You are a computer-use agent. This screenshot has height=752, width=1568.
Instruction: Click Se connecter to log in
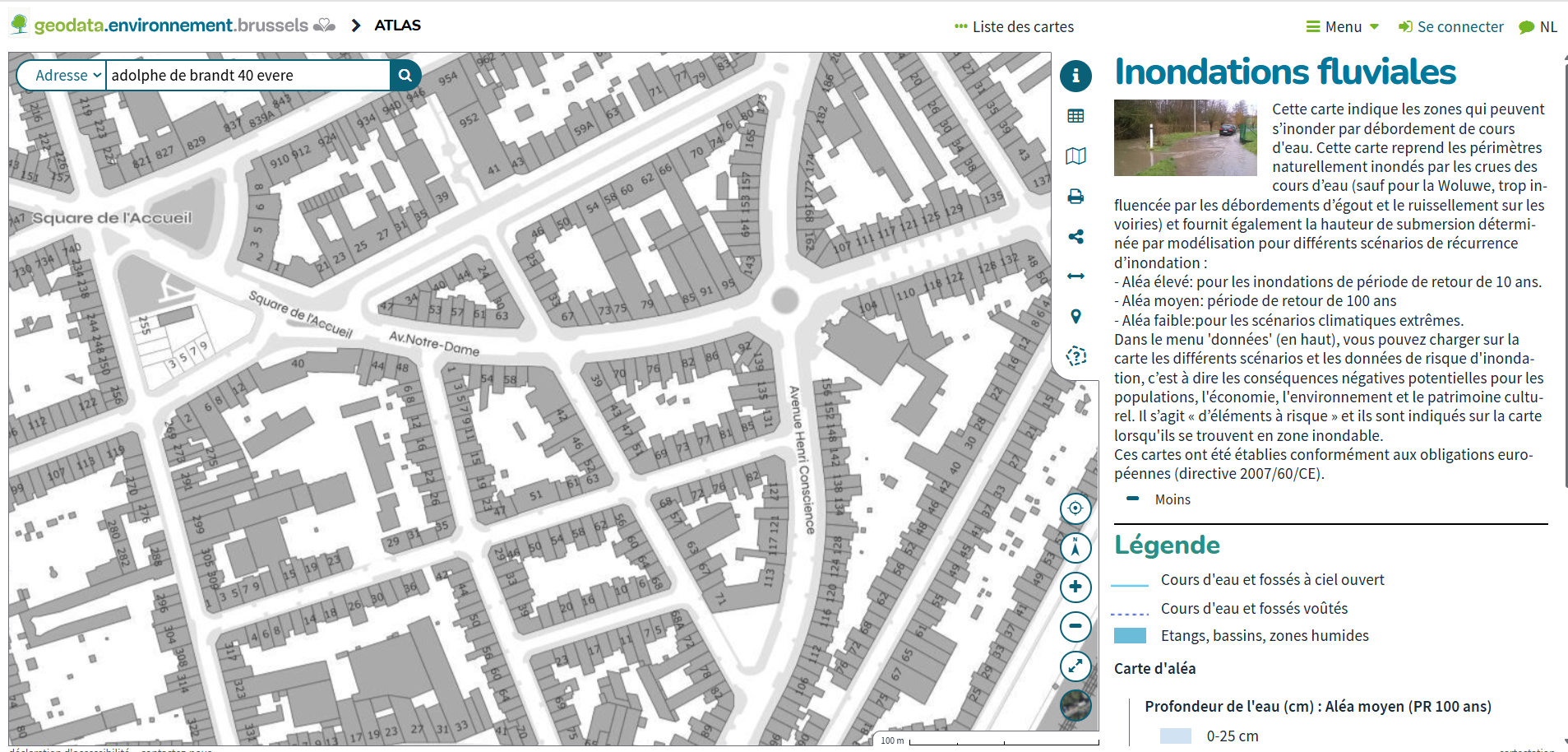tap(1451, 27)
